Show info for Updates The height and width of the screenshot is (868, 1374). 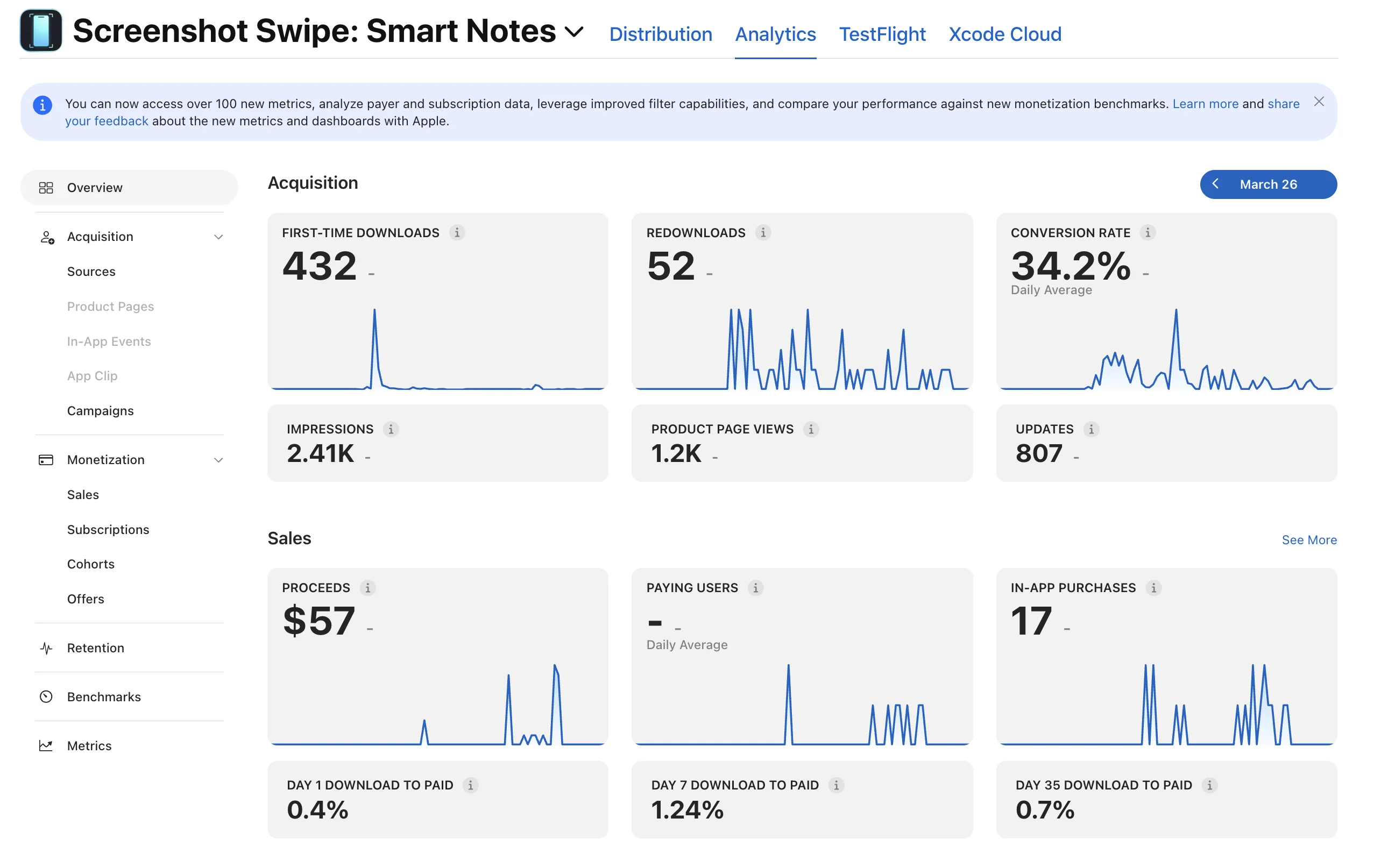(x=1090, y=429)
